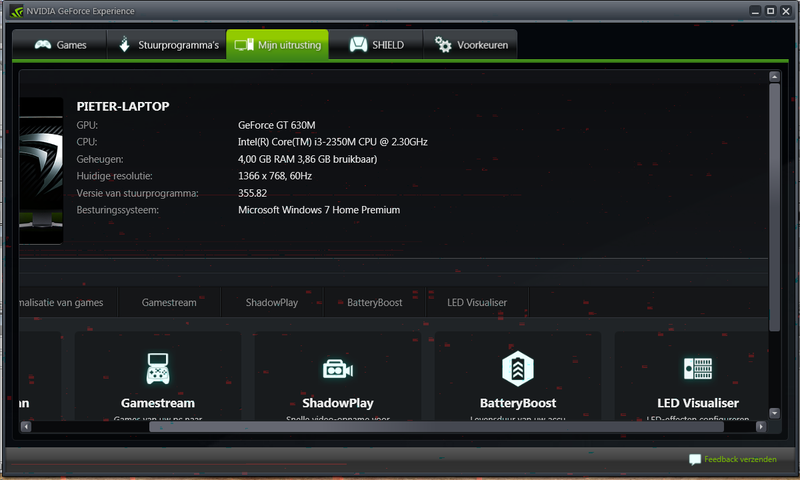Click the driver download arrow icon
800x480 pixels.
click(124, 44)
